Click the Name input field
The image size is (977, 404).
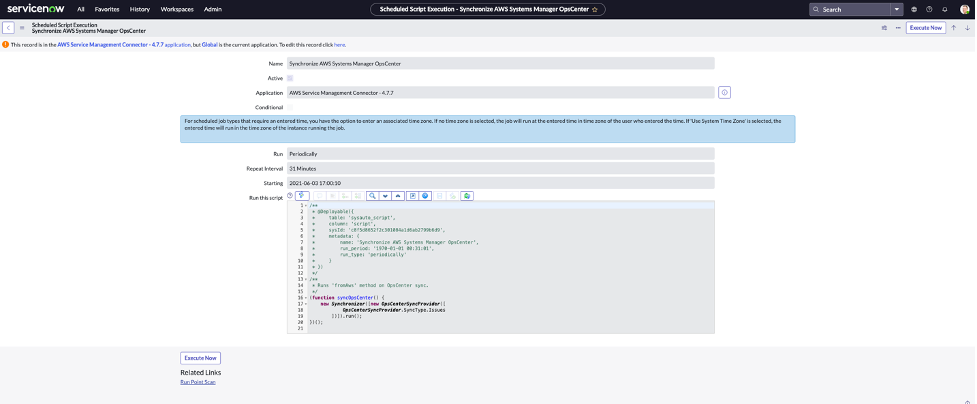click(500, 63)
